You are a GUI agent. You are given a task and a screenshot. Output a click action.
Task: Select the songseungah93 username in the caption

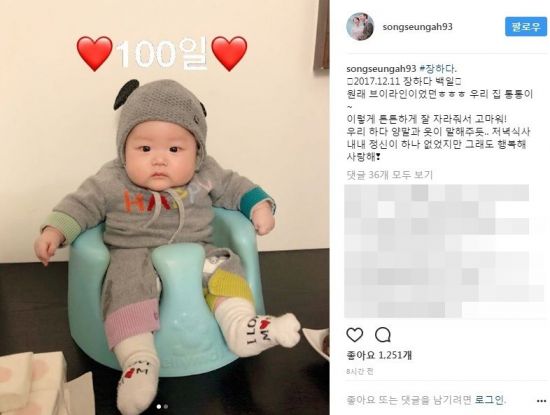381,68
